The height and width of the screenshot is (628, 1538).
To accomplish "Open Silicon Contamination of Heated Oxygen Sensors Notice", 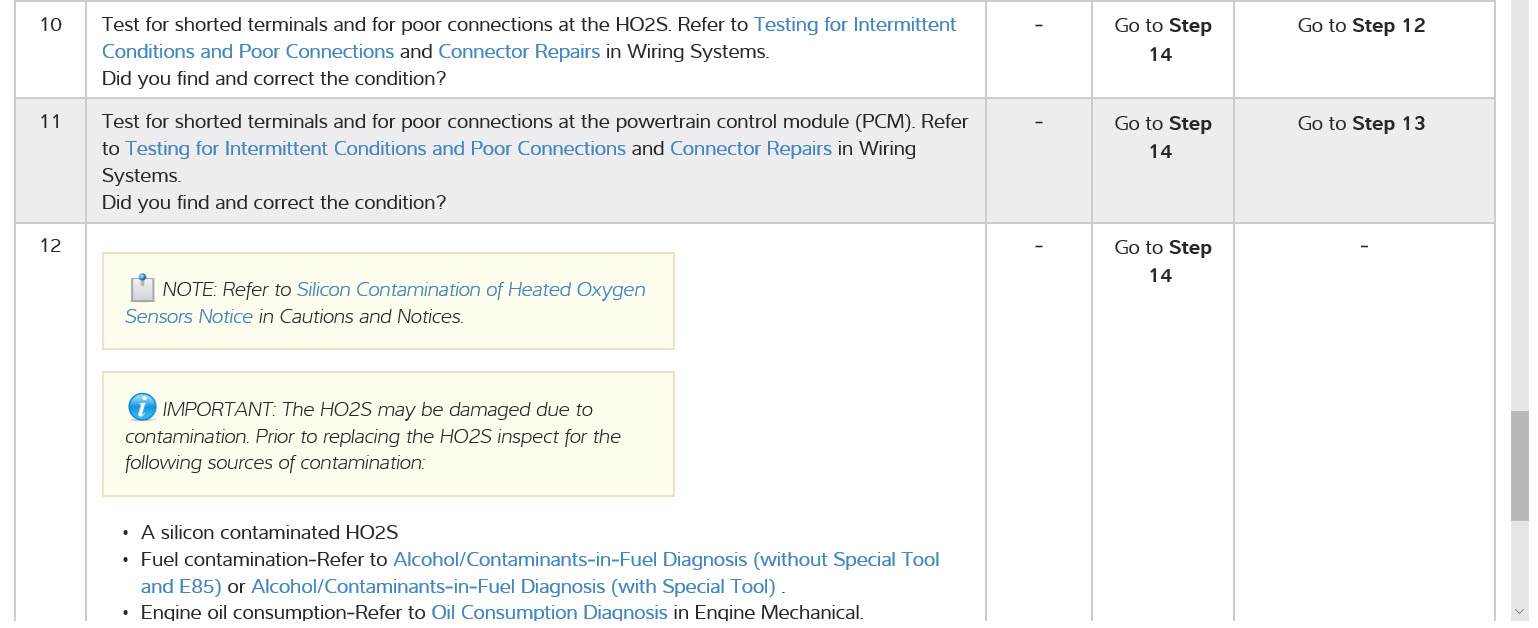I will (471, 290).
